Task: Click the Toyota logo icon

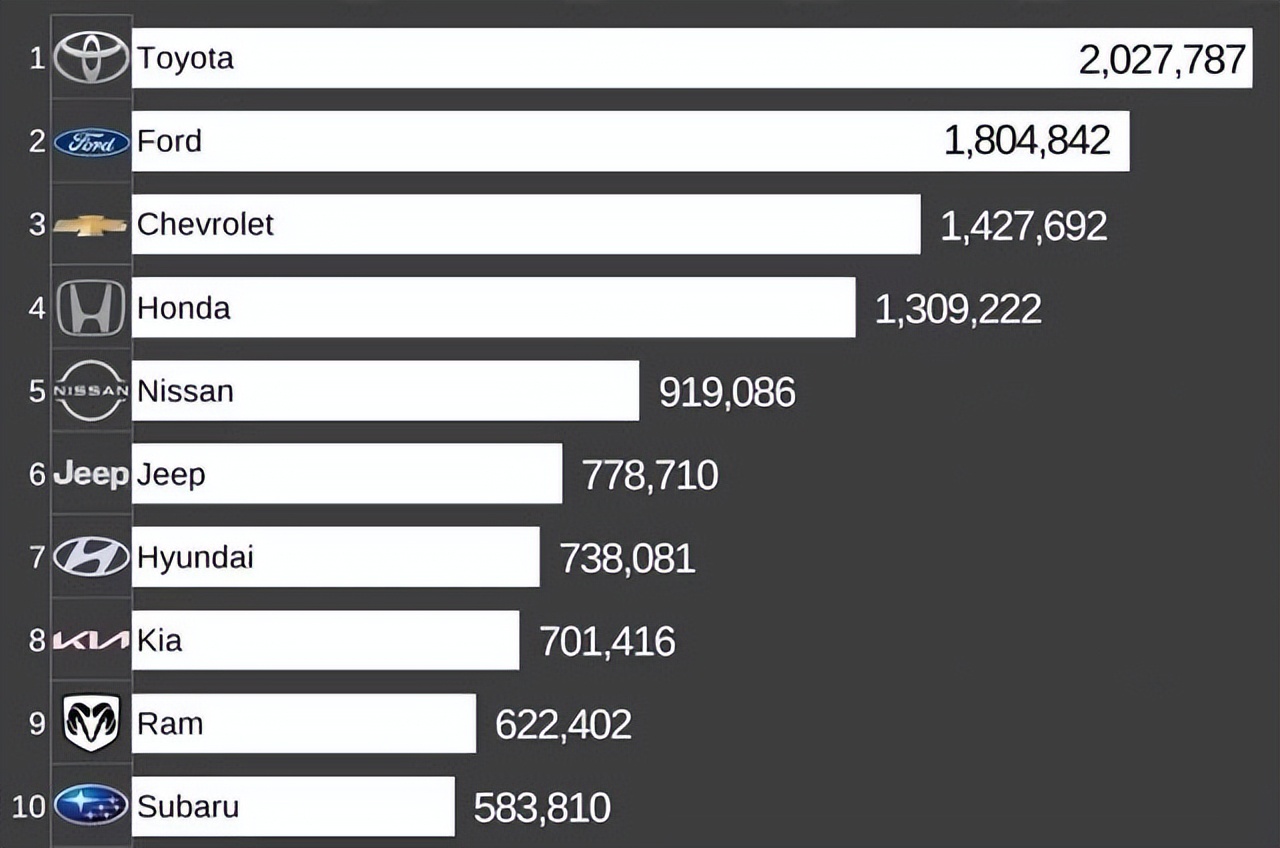Action: click(91, 57)
